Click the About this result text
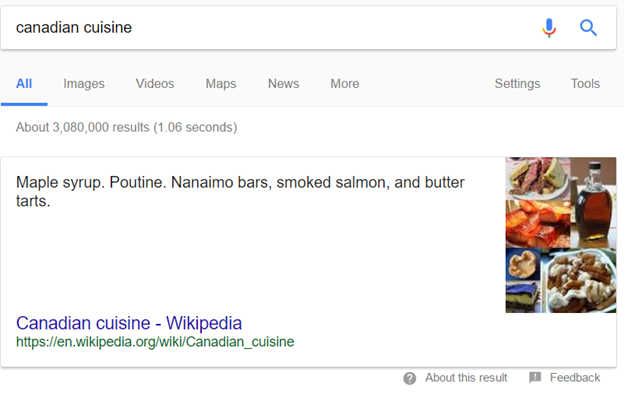Viewport: 624px width, 401px height. (x=466, y=378)
